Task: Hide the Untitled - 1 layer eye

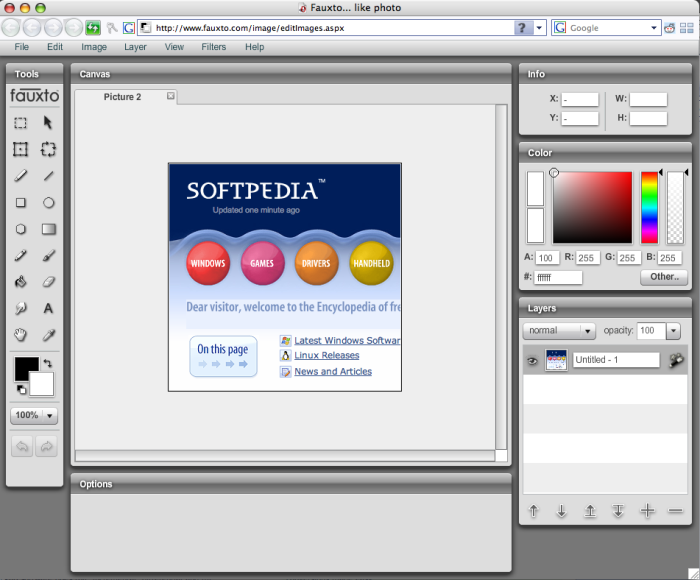Action: pyautogui.click(x=532, y=360)
